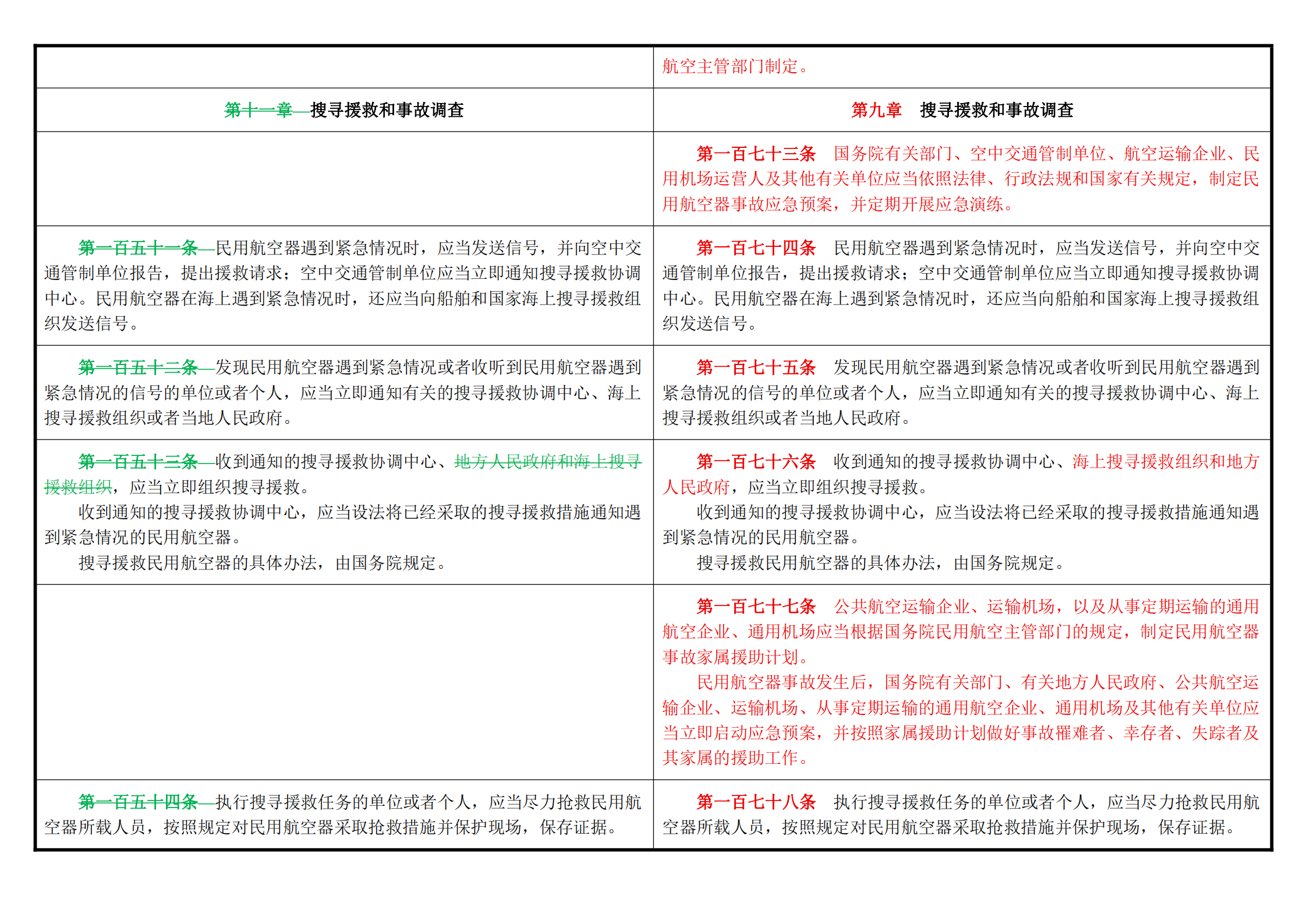Click the struck-through green text 援救组织

(78, 487)
